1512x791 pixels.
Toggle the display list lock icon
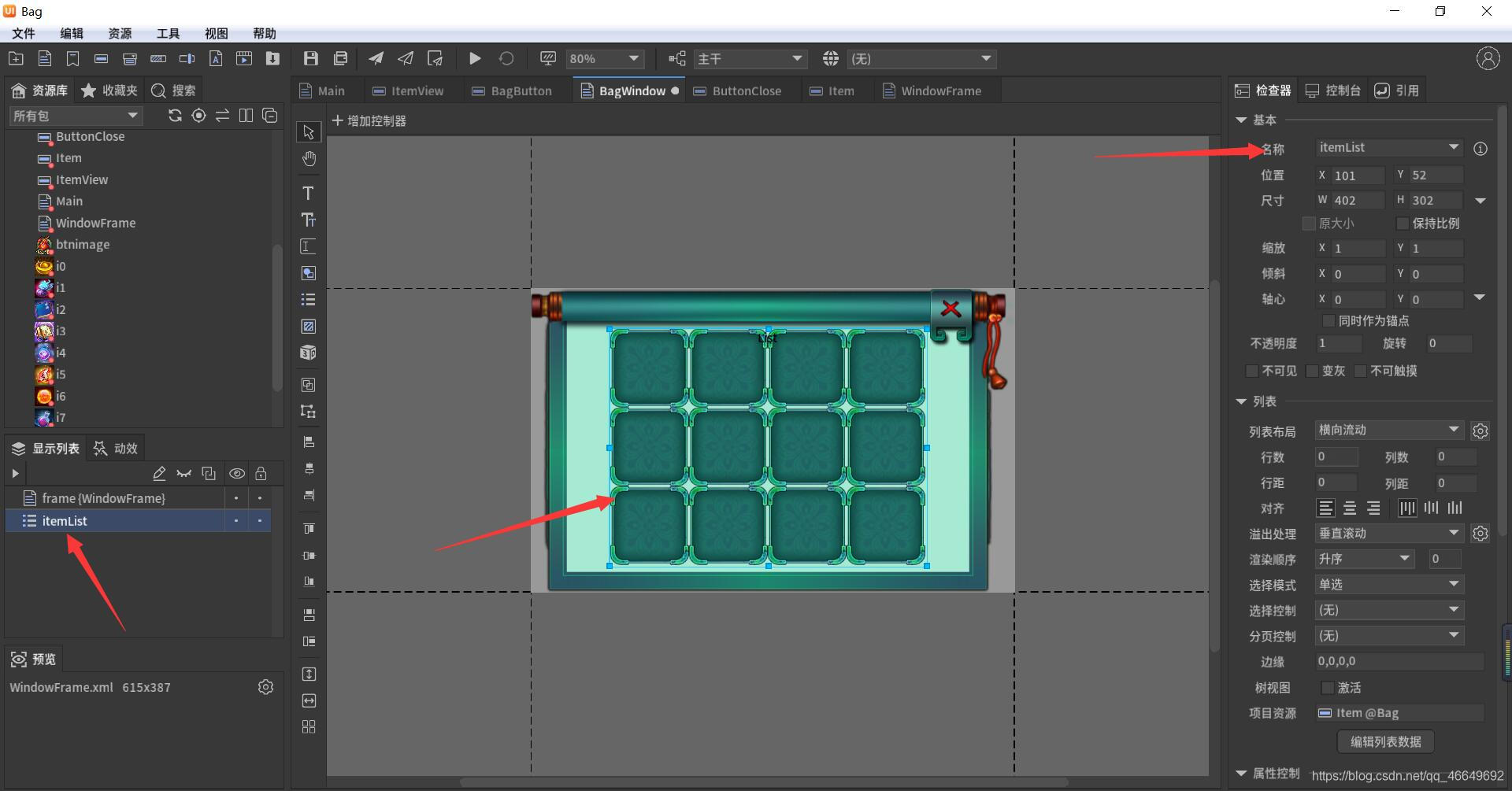[261, 473]
